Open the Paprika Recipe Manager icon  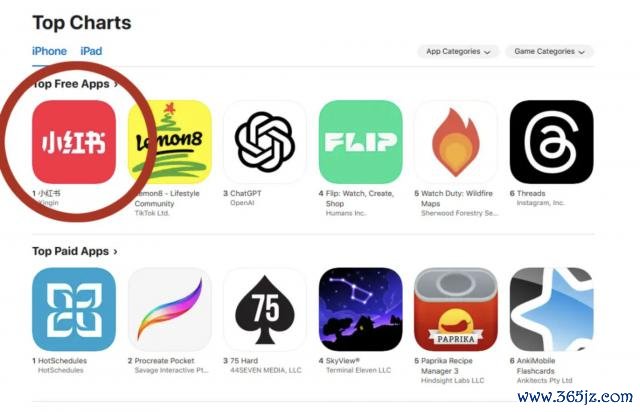456,310
